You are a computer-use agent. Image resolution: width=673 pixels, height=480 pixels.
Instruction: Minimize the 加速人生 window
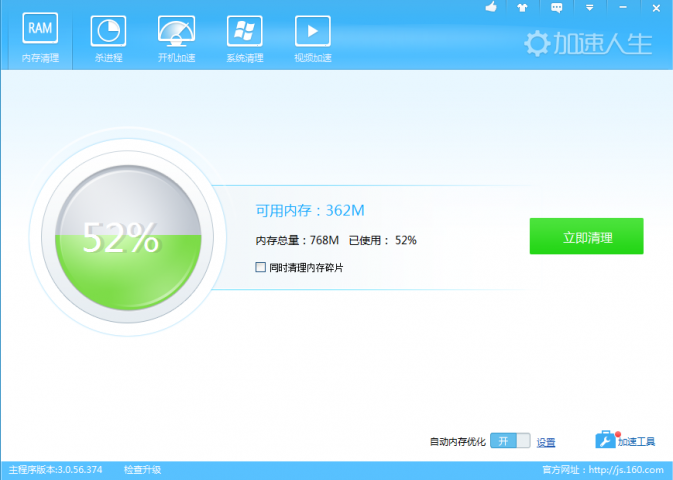[x=622, y=8]
